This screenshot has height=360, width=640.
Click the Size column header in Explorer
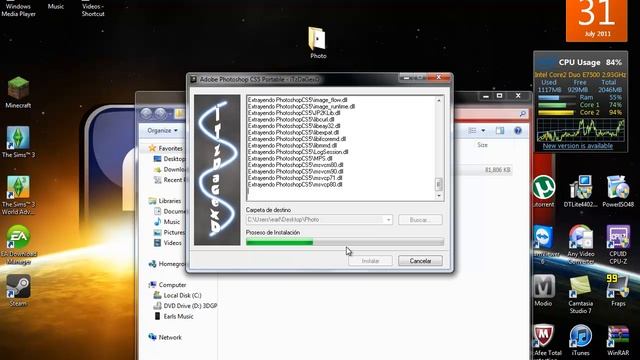(x=482, y=145)
